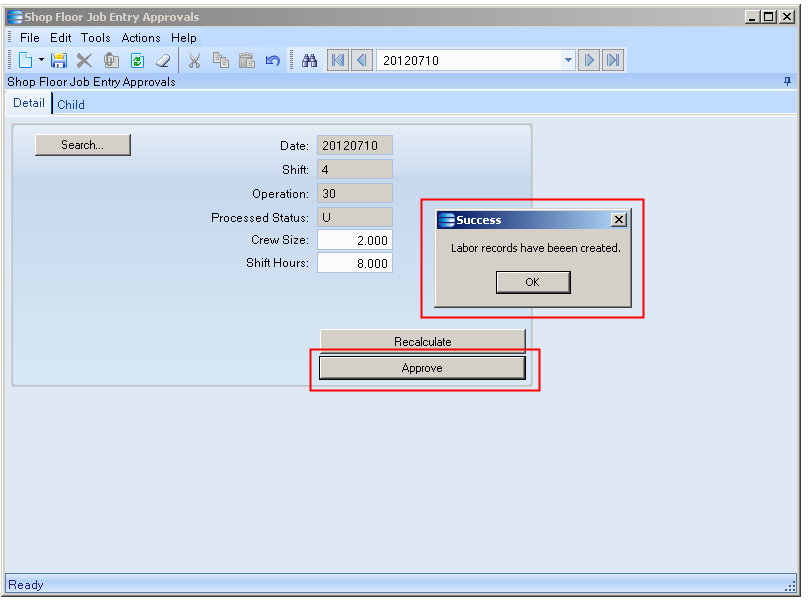Screen dimensions: 808x600
Task: Go to previous record arrow icon
Action: point(362,60)
